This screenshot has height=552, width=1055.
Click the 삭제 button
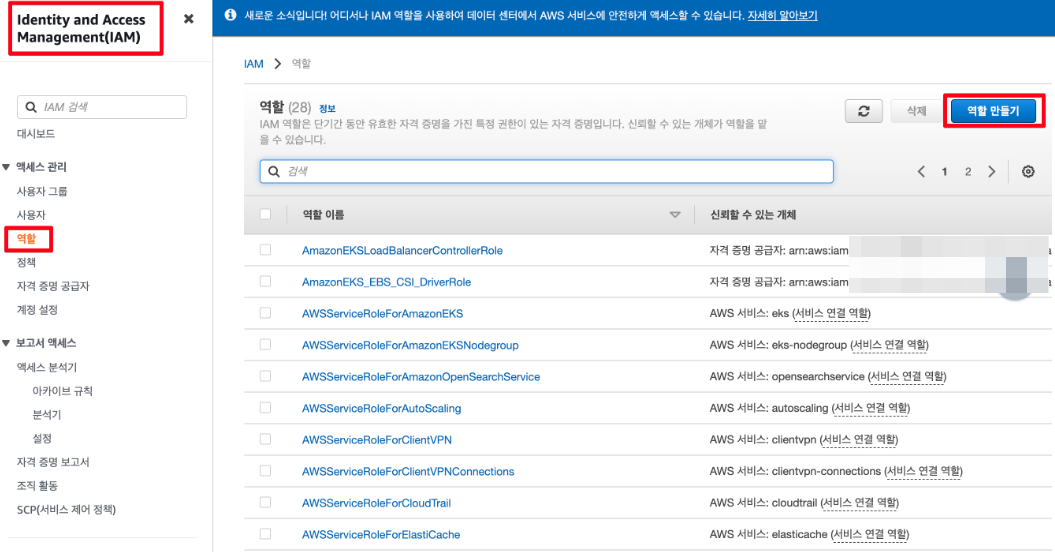916,111
